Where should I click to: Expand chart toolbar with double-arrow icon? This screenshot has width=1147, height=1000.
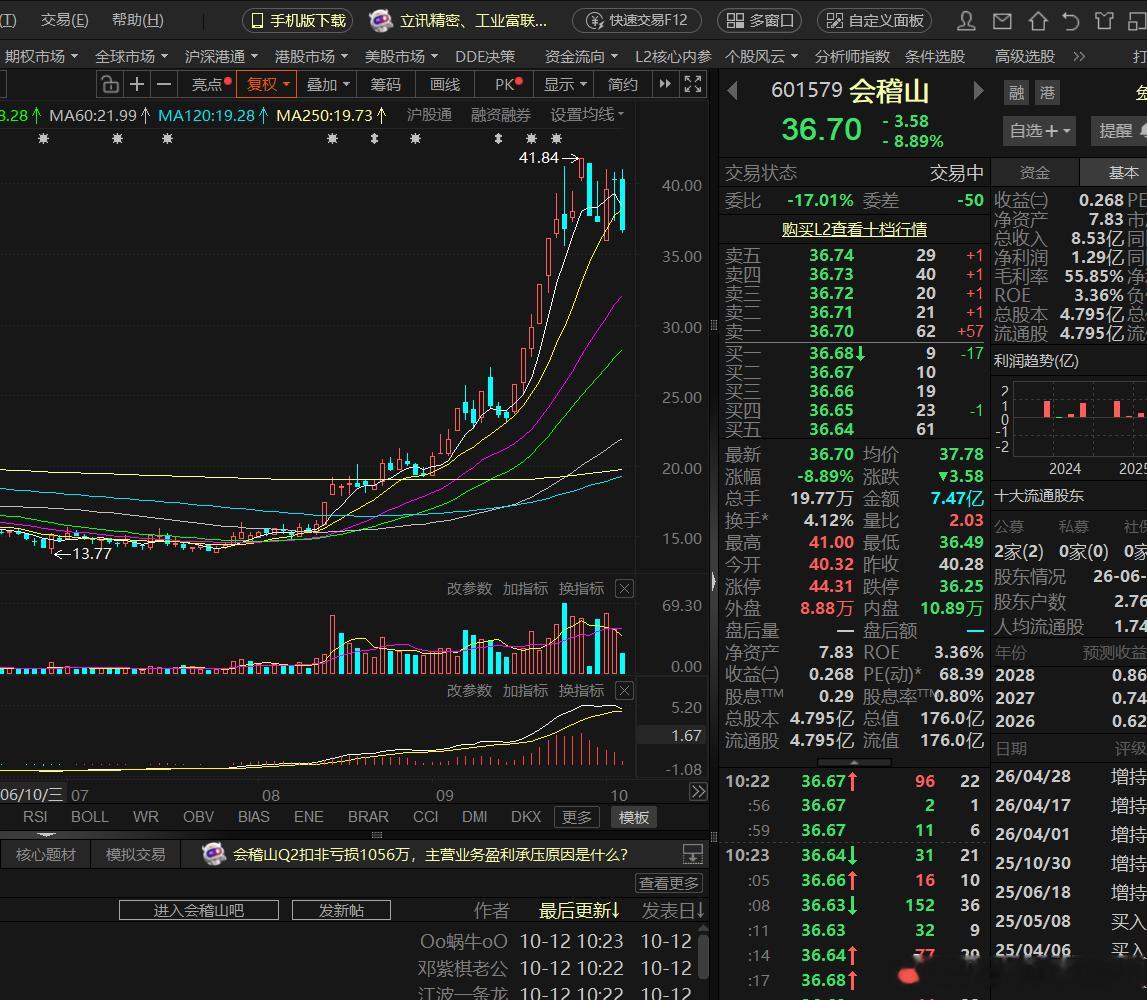(x=665, y=84)
